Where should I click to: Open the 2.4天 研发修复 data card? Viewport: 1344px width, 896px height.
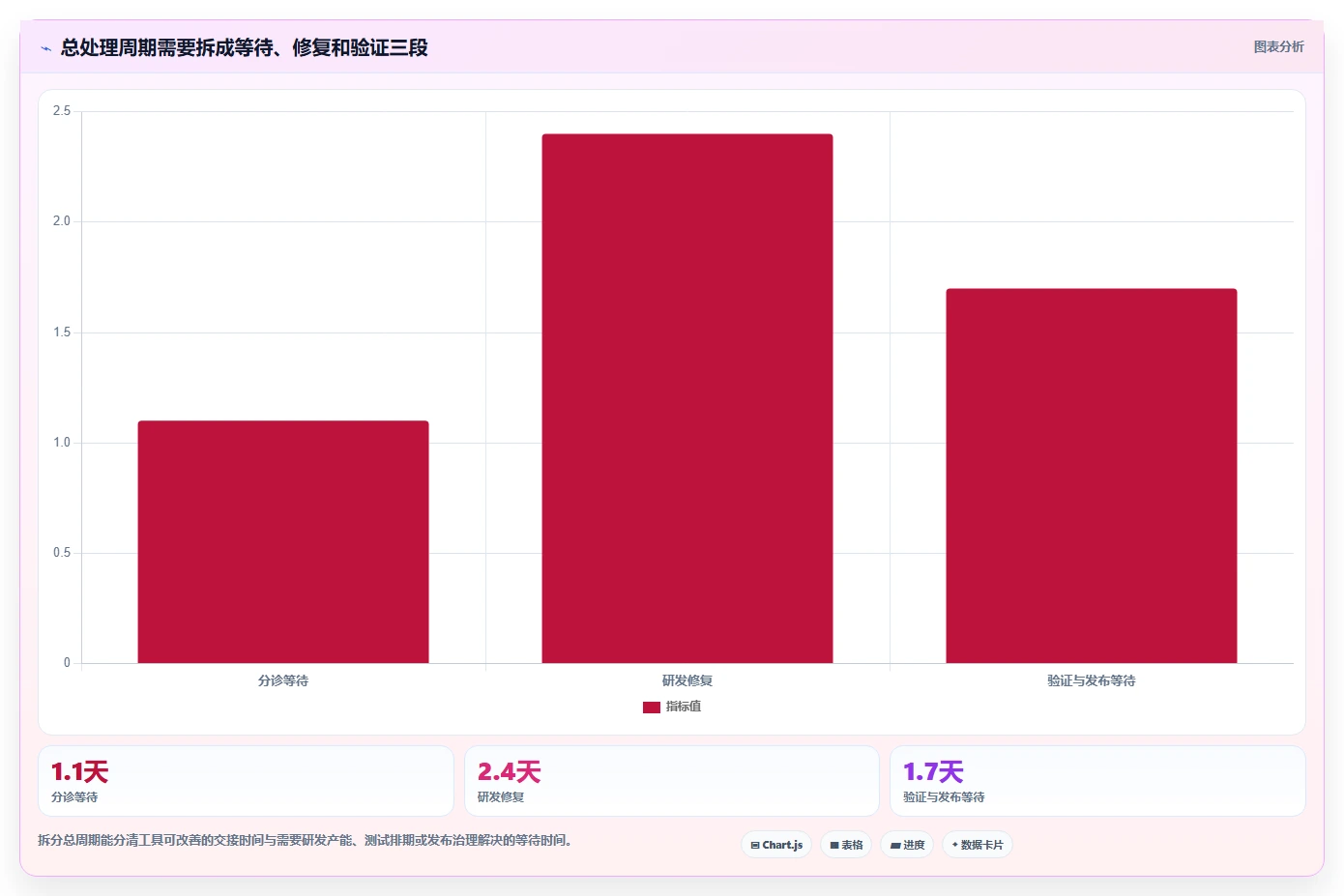pos(672,781)
